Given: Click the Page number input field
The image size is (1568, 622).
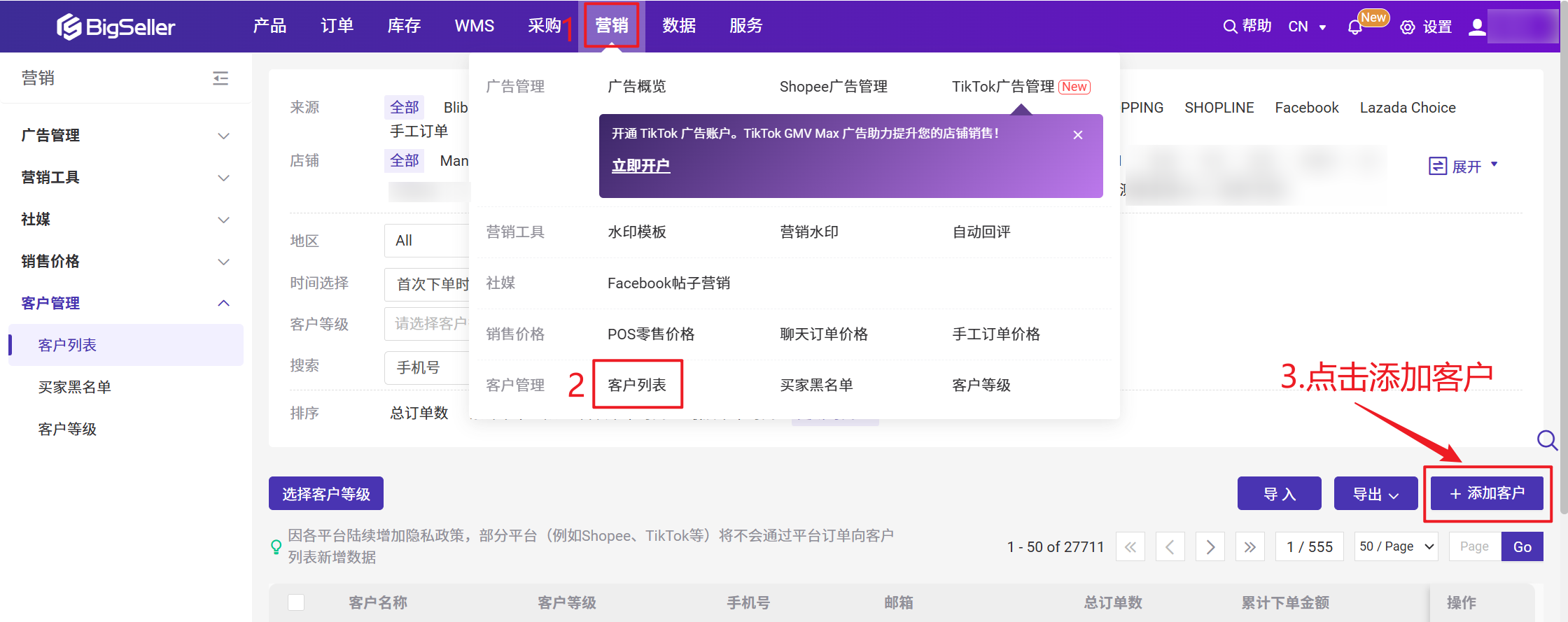Looking at the screenshot, I should coord(1474,546).
